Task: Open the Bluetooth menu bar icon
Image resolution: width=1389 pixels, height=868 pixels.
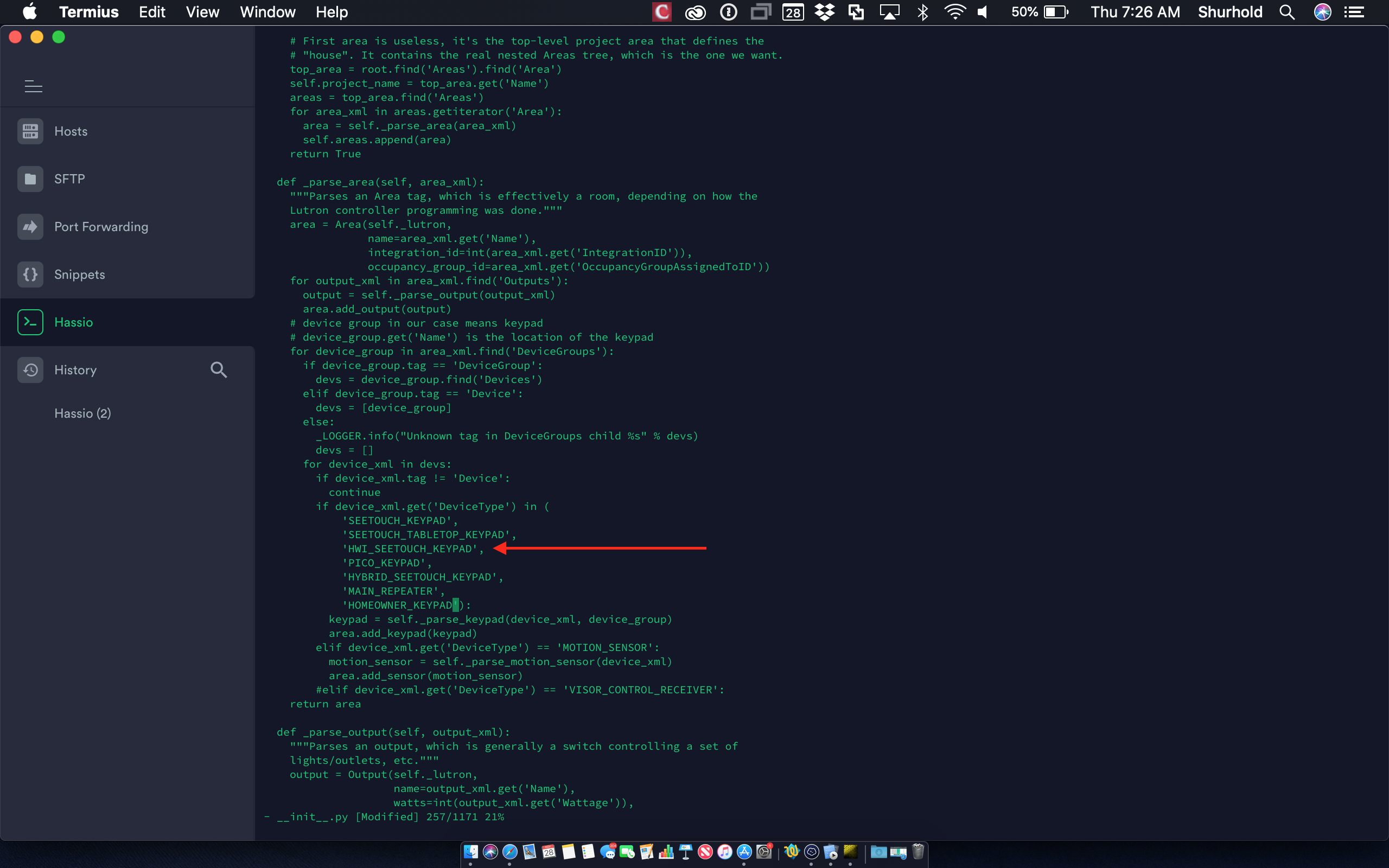Action: pos(922,12)
